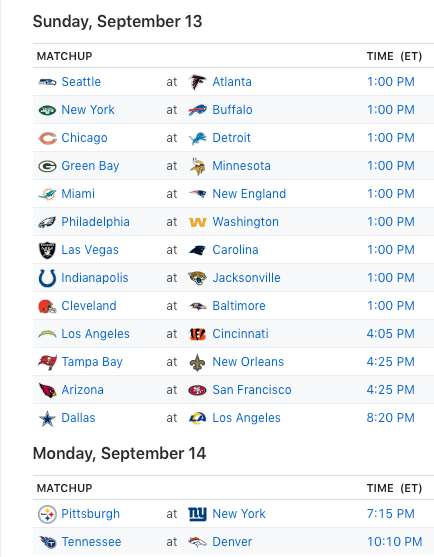The image size is (434, 557).
Task: Open the New Orleans Saints team link
Action: 248,362
